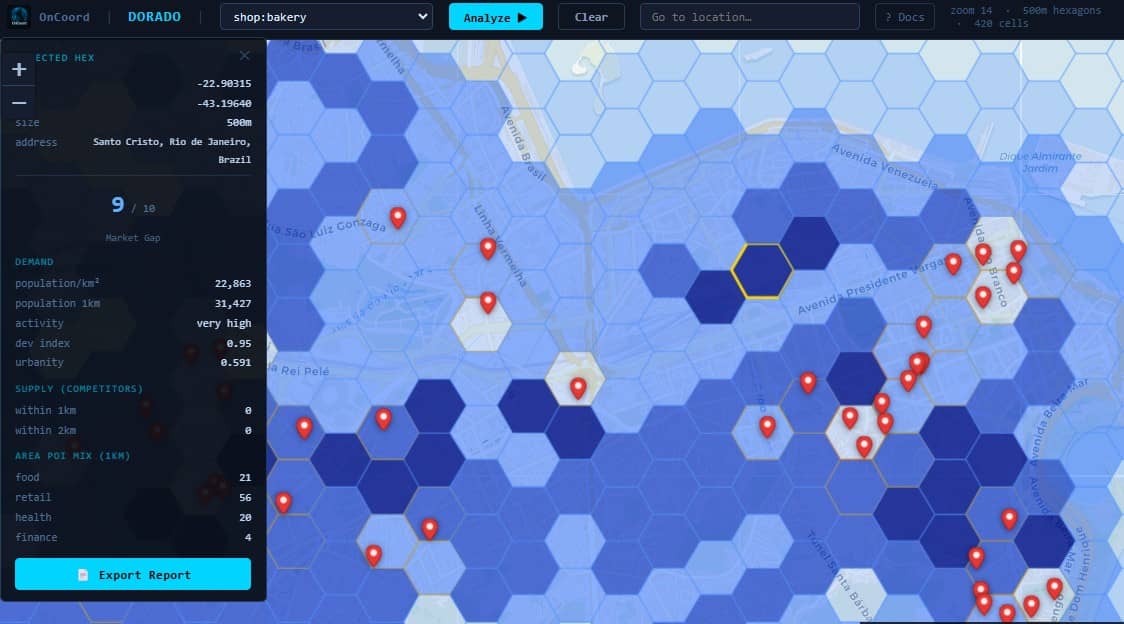Click the 420 cells status text
This screenshot has height=624, width=1124.
point(1001,24)
